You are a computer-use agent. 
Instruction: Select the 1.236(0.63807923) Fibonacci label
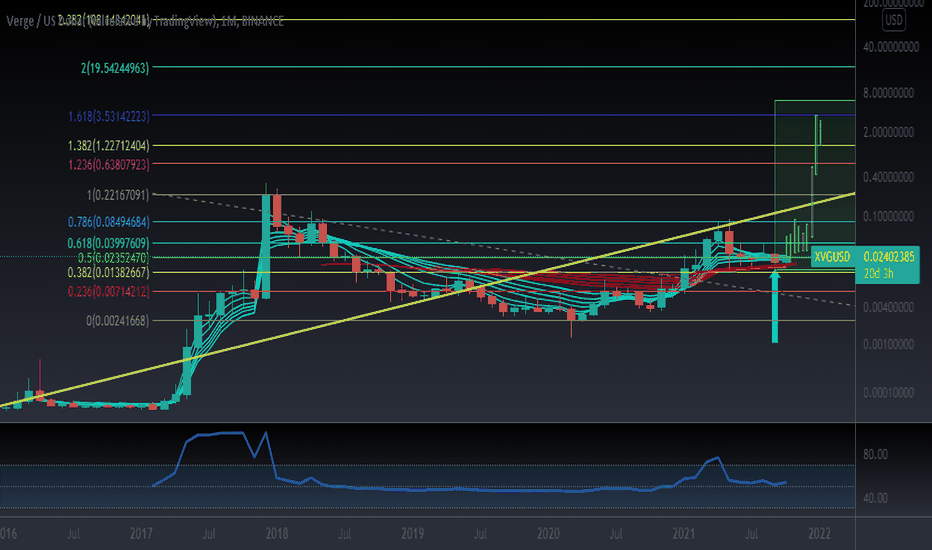pyautogui.click(x=109, y=164)
